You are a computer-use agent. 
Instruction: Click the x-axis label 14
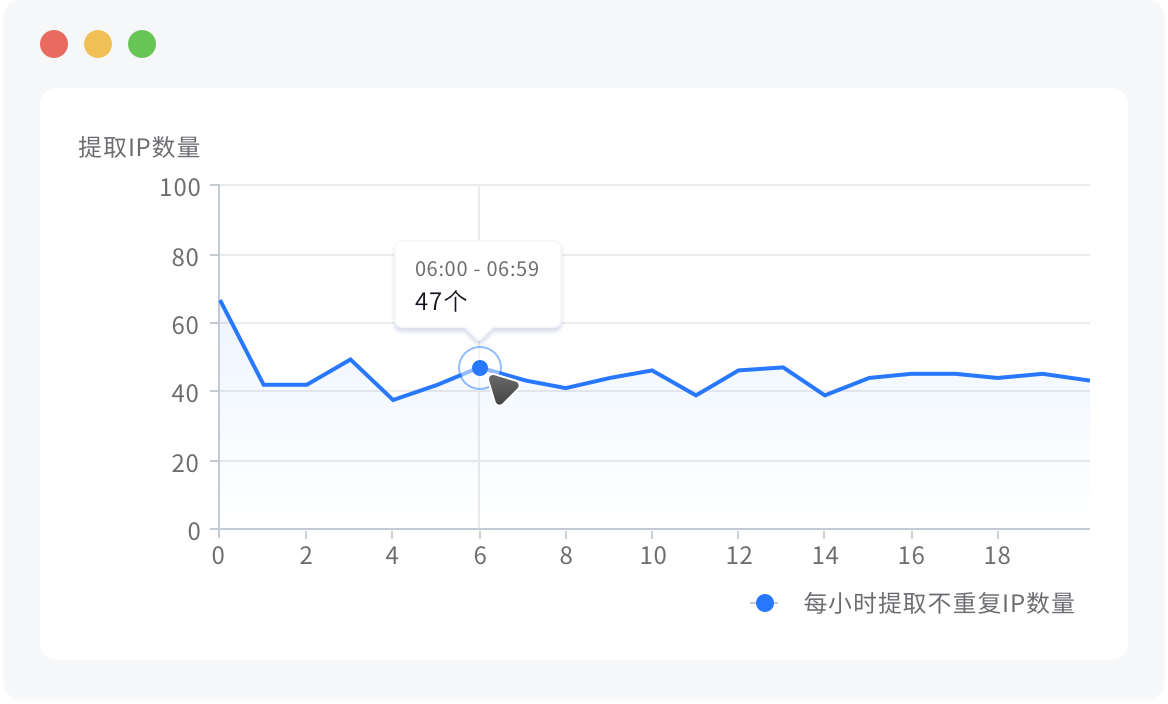(826, 556)
